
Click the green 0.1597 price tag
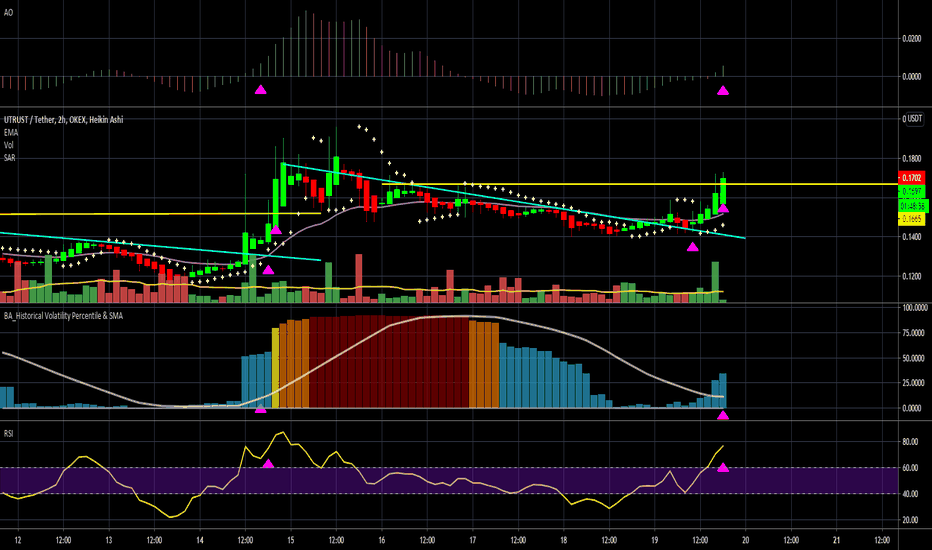click(912, 191)
